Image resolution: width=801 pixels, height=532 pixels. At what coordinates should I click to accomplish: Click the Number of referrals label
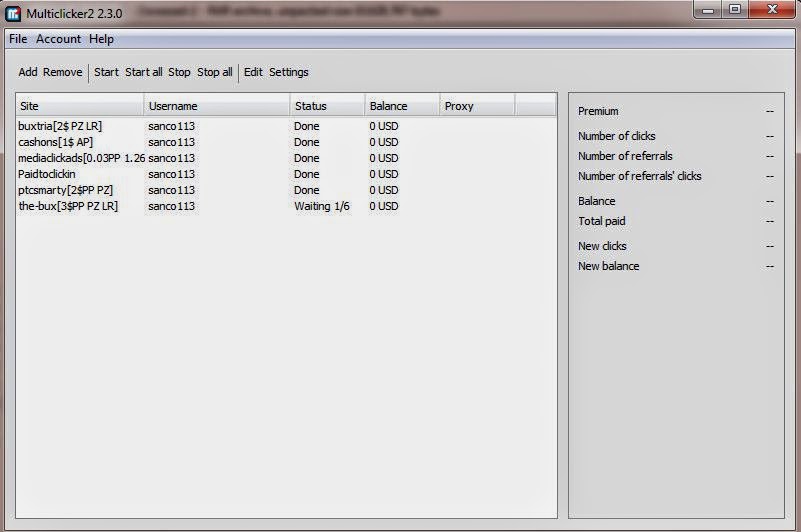coord(625,156)
